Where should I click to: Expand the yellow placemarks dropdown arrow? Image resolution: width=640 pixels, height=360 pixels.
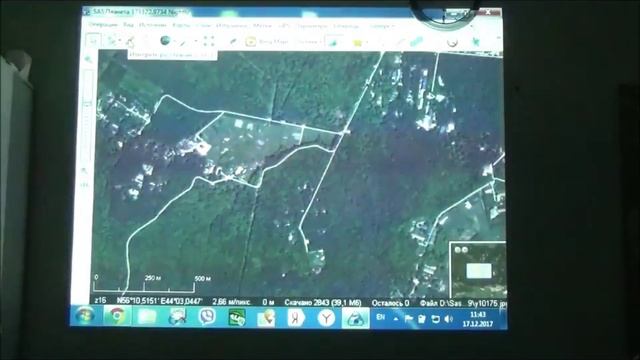click(x=367, y=42)
